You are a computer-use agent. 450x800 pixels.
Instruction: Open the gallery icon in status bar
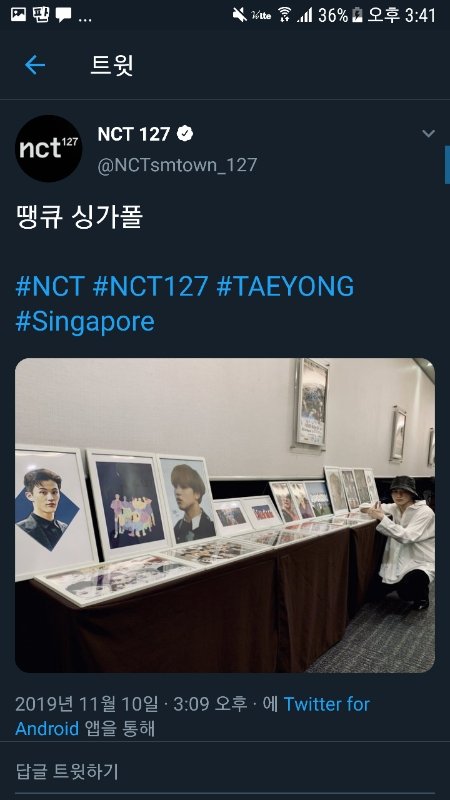pos(18,14)
